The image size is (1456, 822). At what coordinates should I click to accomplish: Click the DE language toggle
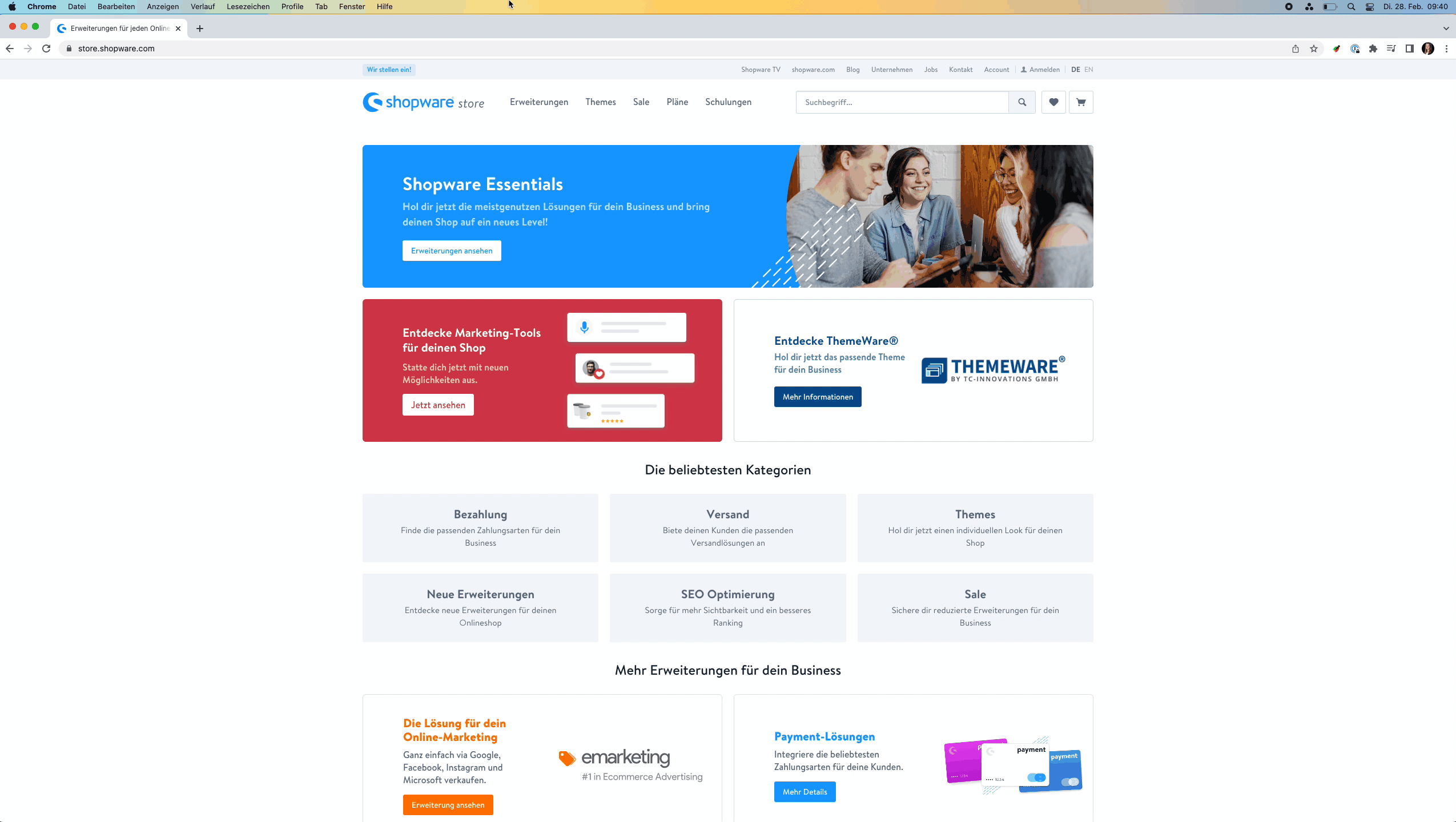click(1075, 68)
